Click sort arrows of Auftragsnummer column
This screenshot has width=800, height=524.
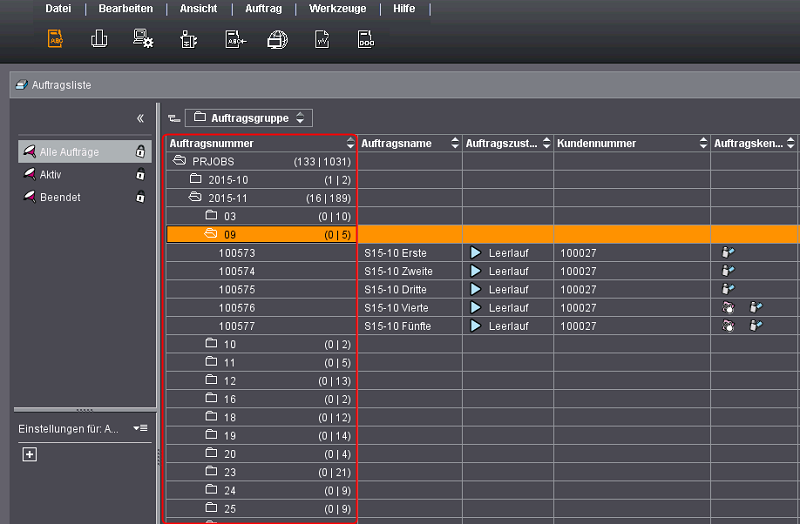[x=350, y=143]
